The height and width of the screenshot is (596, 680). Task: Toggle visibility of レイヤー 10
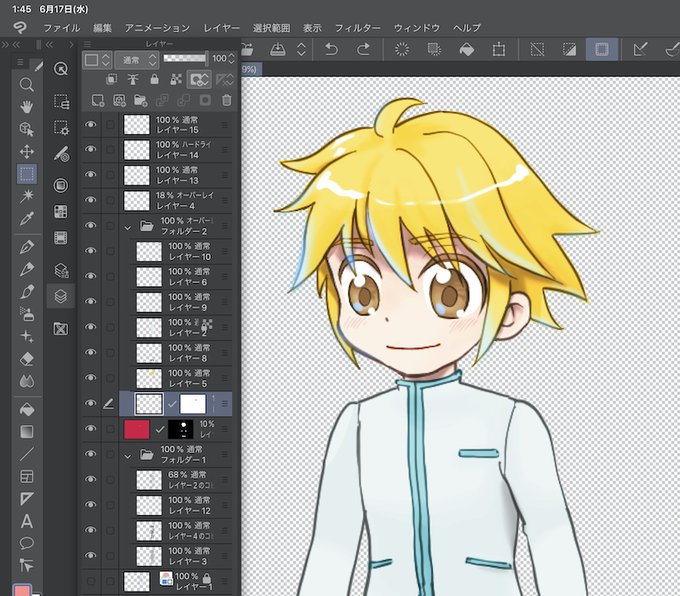(91, 251)
